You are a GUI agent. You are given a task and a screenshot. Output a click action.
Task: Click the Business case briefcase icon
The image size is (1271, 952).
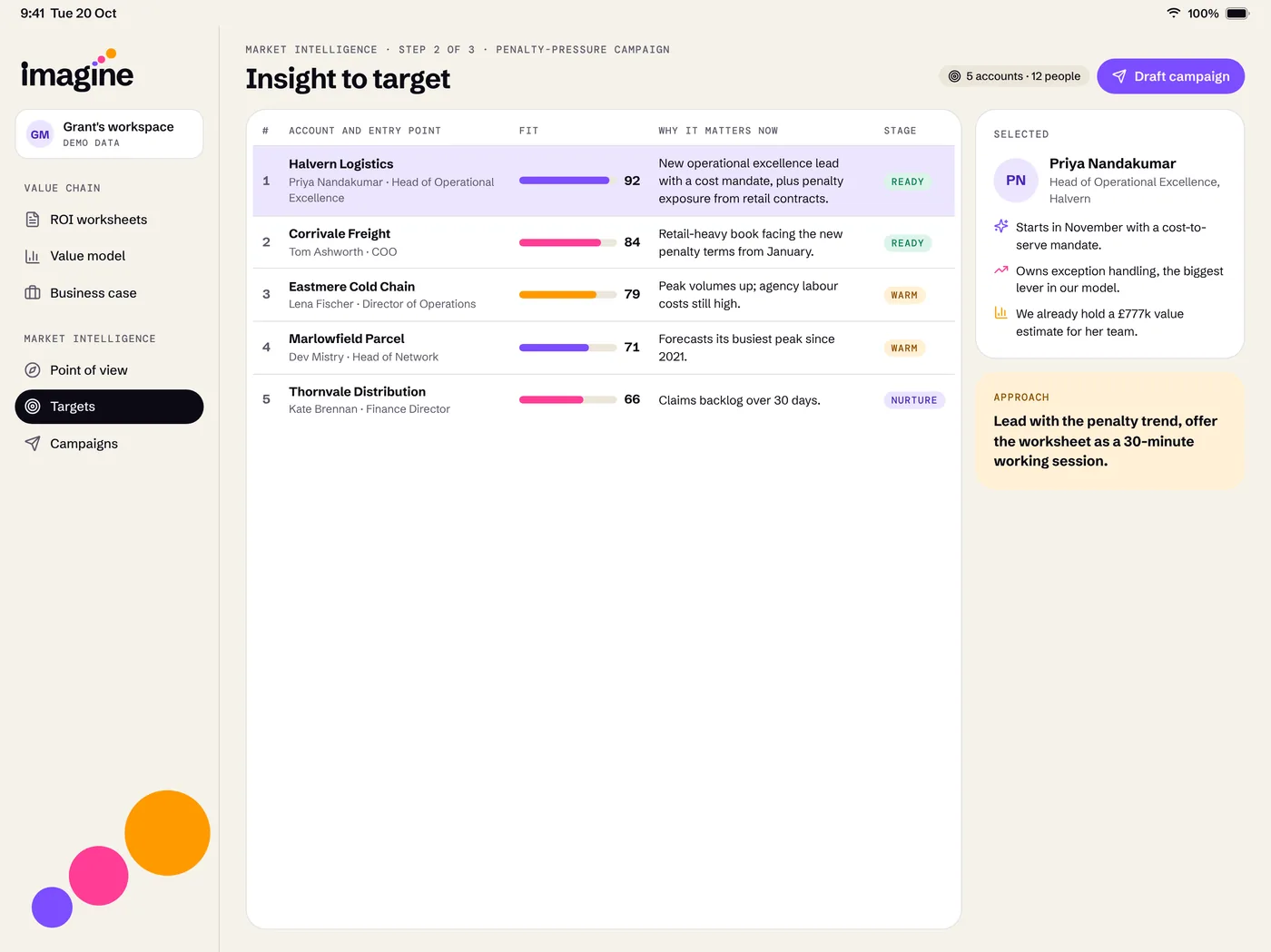pos(33,293)
